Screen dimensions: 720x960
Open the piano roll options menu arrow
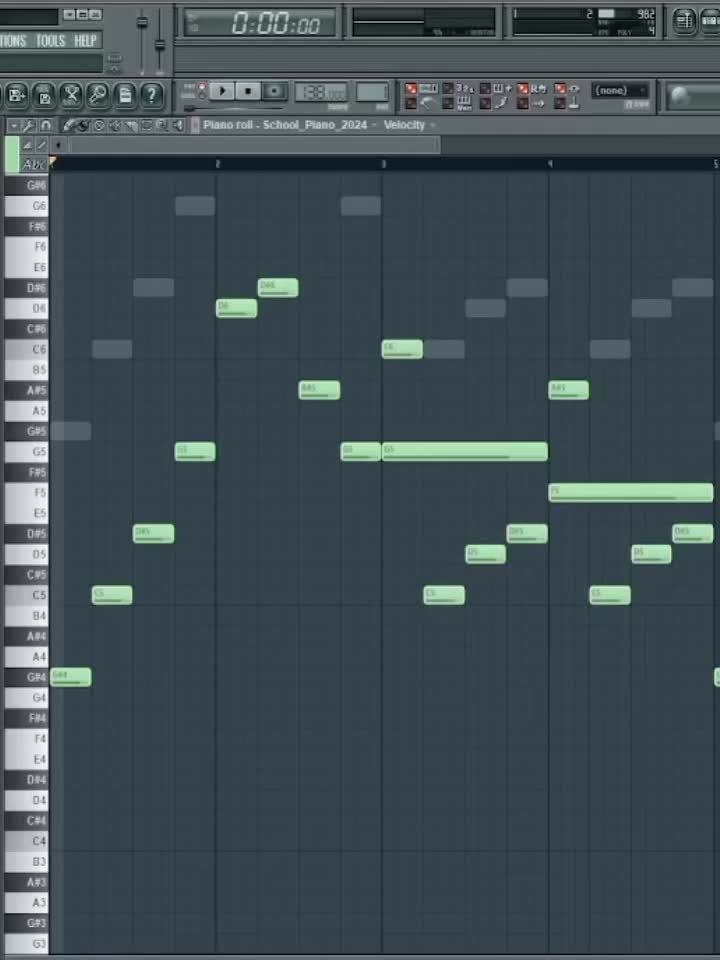(13, 126)
